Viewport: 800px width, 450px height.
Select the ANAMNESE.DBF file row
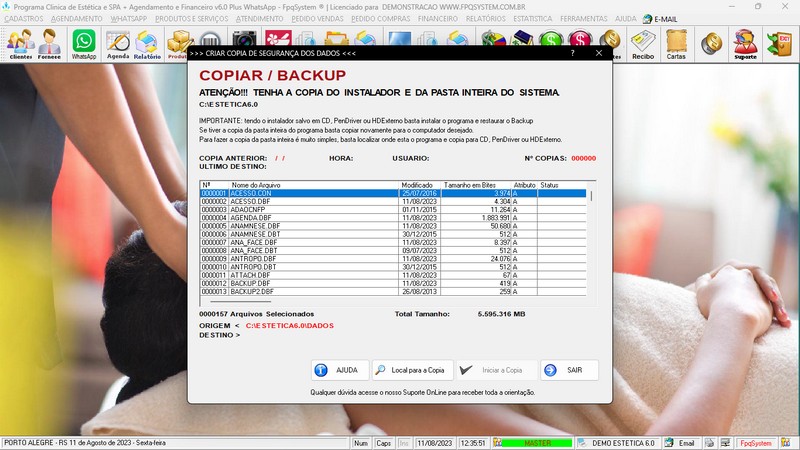[393, 226]
